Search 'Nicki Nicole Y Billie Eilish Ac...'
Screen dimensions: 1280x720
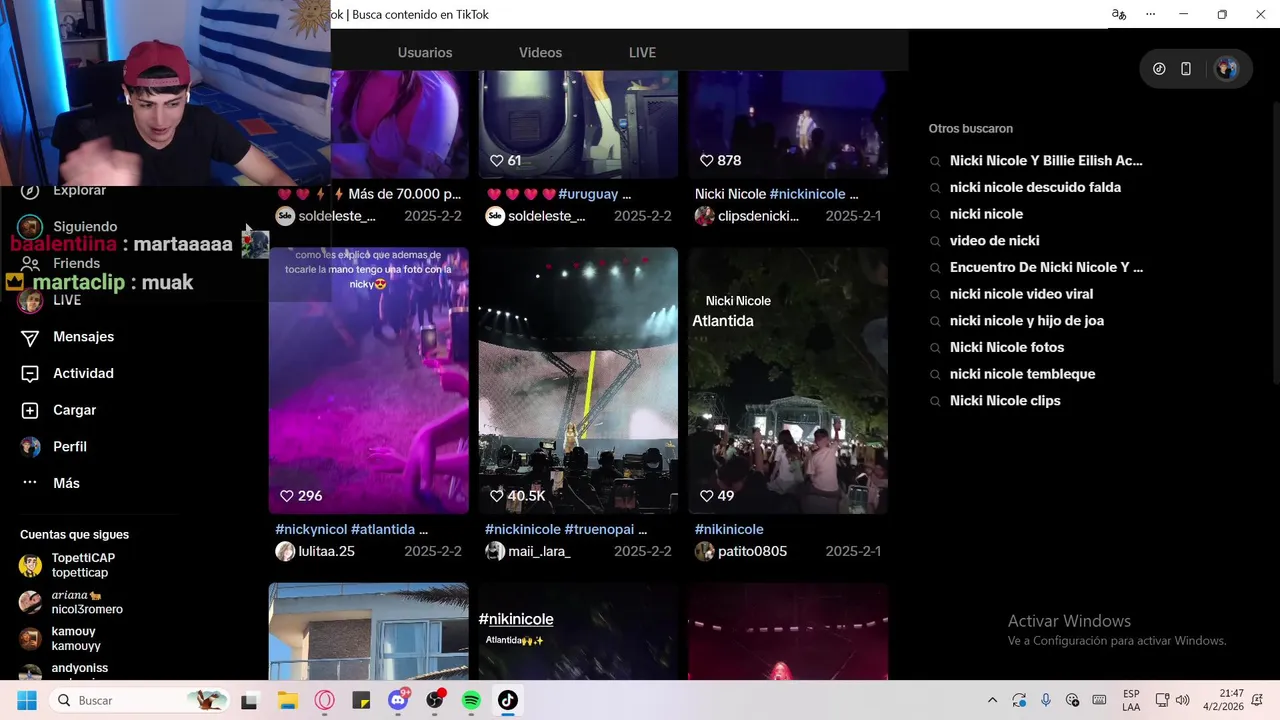pos(1046,161)
